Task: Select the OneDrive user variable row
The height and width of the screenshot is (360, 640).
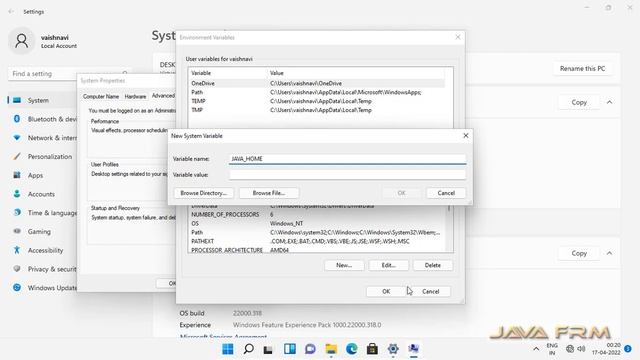Action: (317, 83)
